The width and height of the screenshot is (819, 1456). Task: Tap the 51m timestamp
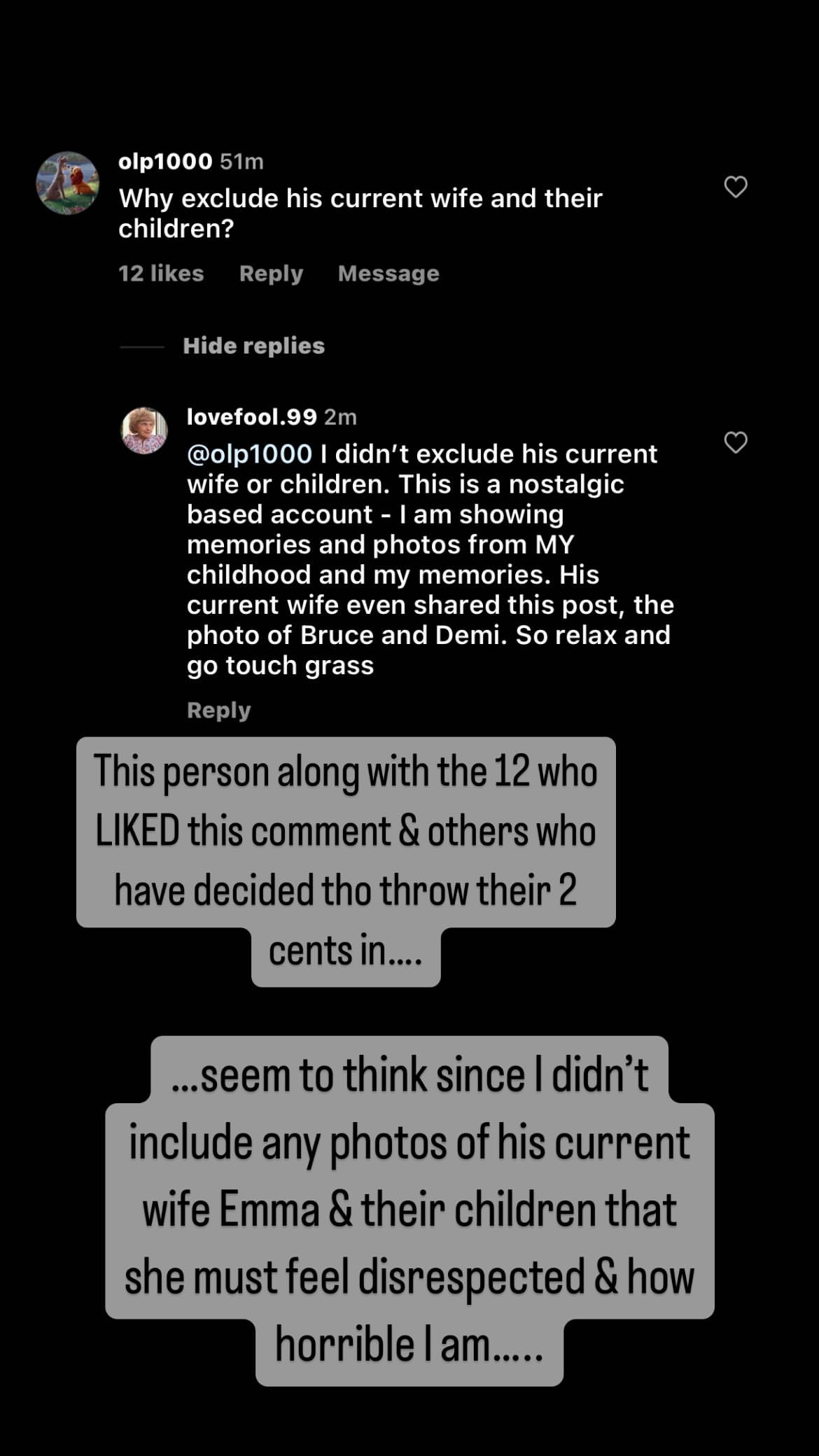pos(241,162)
